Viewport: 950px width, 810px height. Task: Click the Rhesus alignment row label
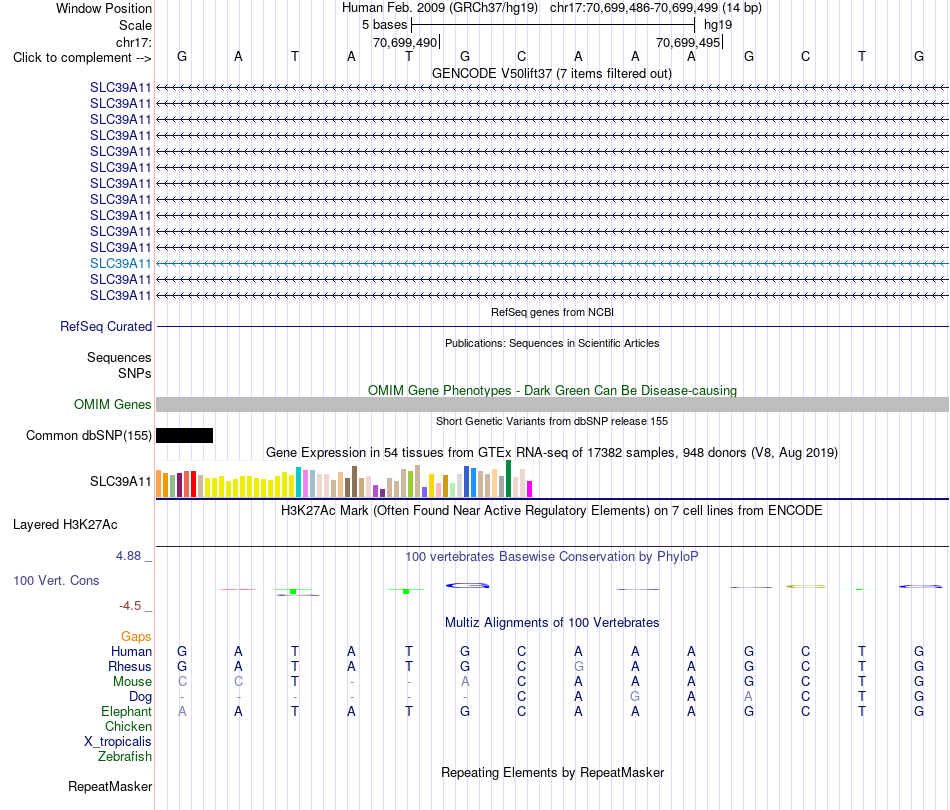pos(130,666)
